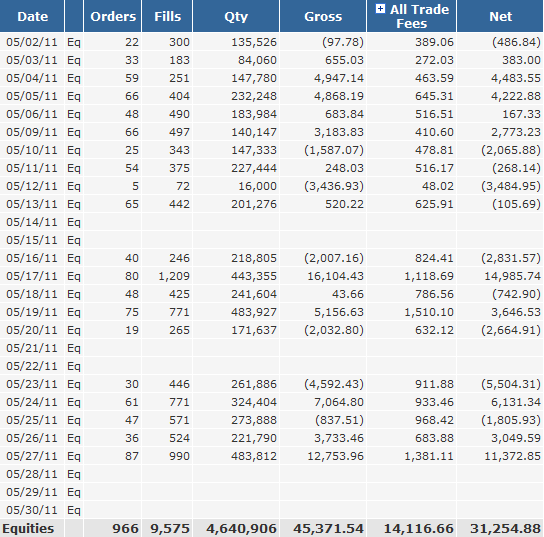The width and height of the screenshot is (544, 537).
Task: Expand the All Trade Fees plus icon
Action: [380, 9]
